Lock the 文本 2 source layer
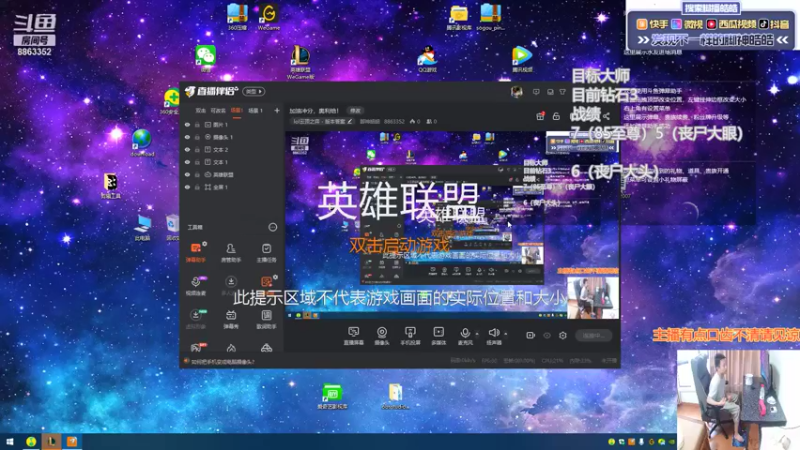 click(197, 149)
